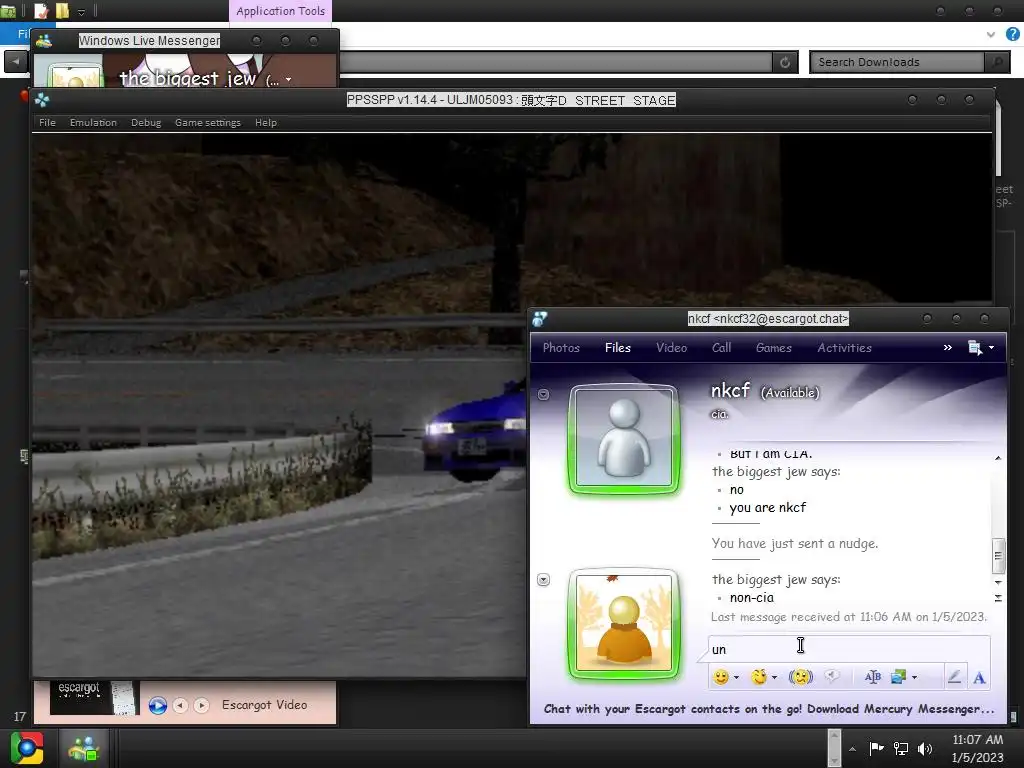Viewport: 1024px width, 768px height.
Task: Click the change font AB icon
Action: tap(872, 677)
